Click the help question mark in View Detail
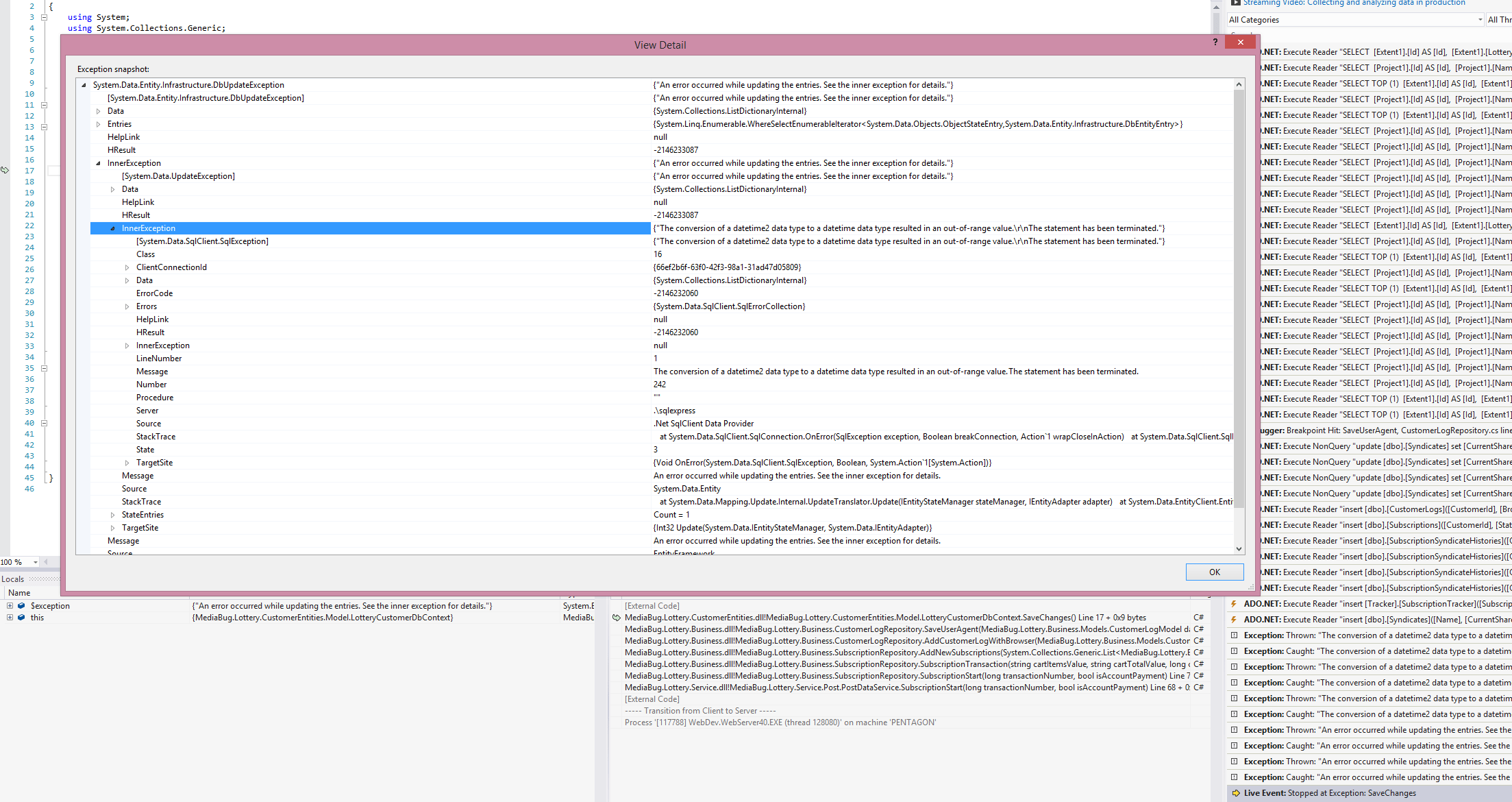The width and height of the screenshot is (1512, 802). (1215, 42)
